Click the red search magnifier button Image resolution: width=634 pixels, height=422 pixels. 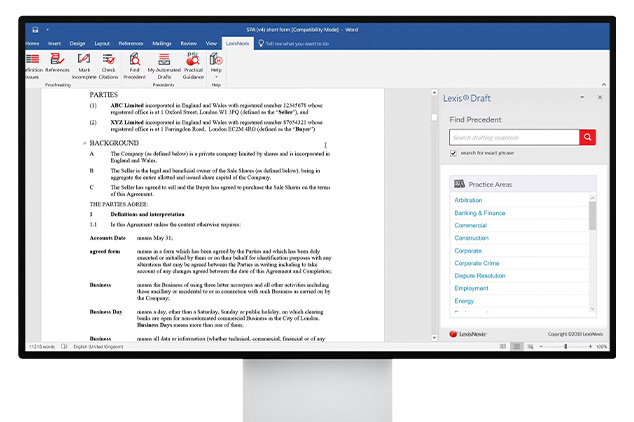coord(588,137)
